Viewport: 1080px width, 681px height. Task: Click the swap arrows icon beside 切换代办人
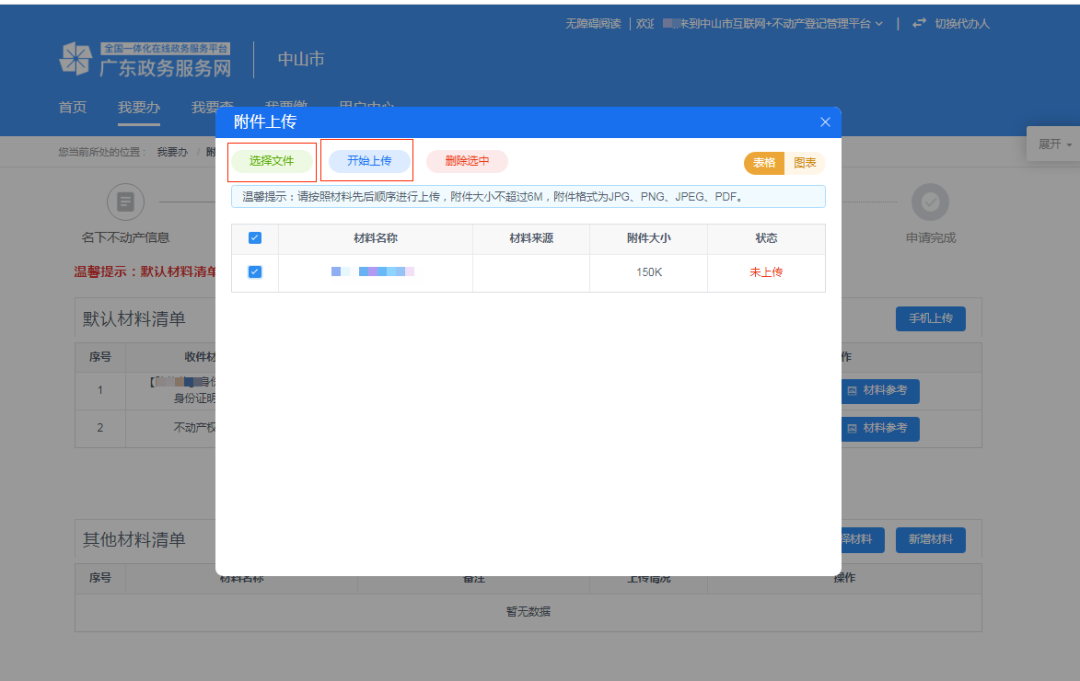[919, 22]
